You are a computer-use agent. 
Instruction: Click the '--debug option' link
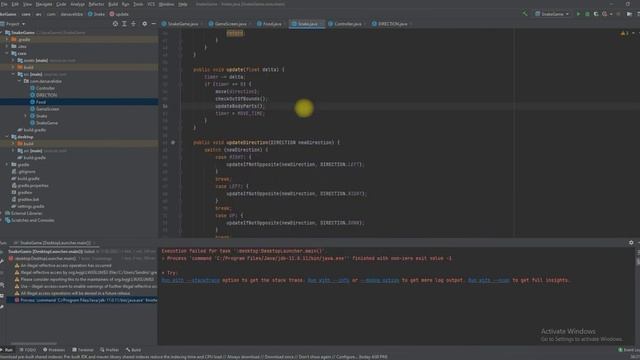pos(380,280)
